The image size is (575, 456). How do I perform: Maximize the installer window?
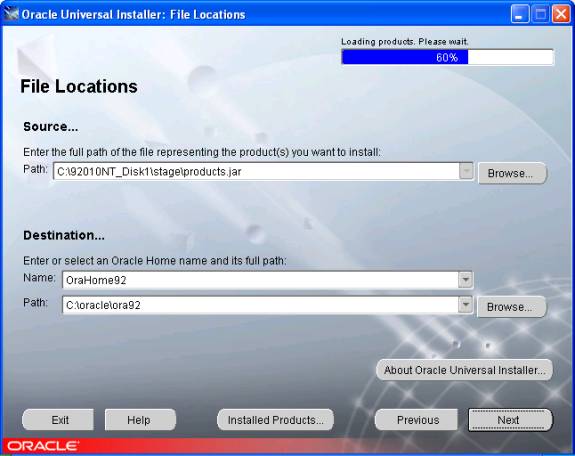click(541, 14)
